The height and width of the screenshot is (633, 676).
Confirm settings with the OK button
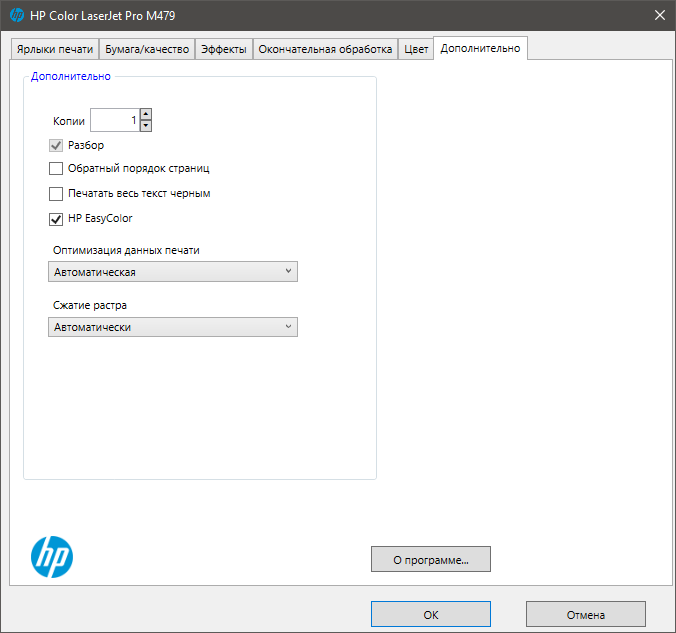pos(431,614)
